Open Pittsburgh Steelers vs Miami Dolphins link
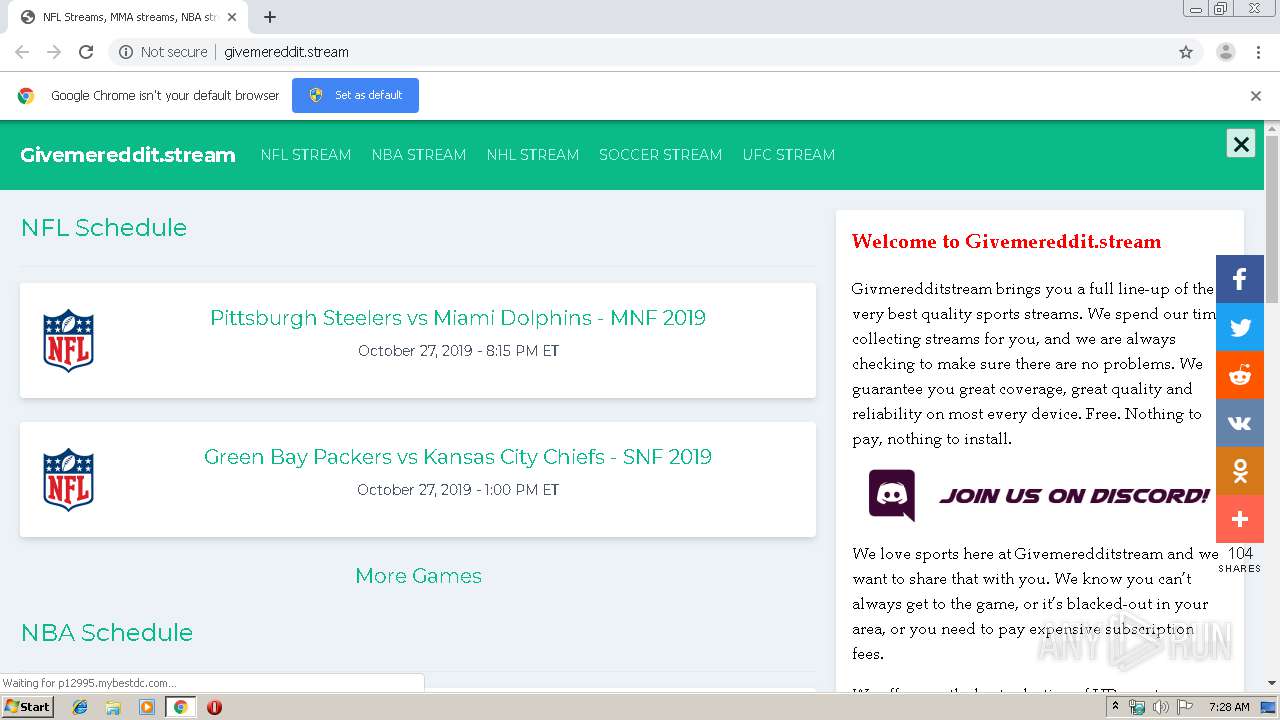Viewport: 1280px width, 720px height. pyautogui.click(x=458, y=318)
